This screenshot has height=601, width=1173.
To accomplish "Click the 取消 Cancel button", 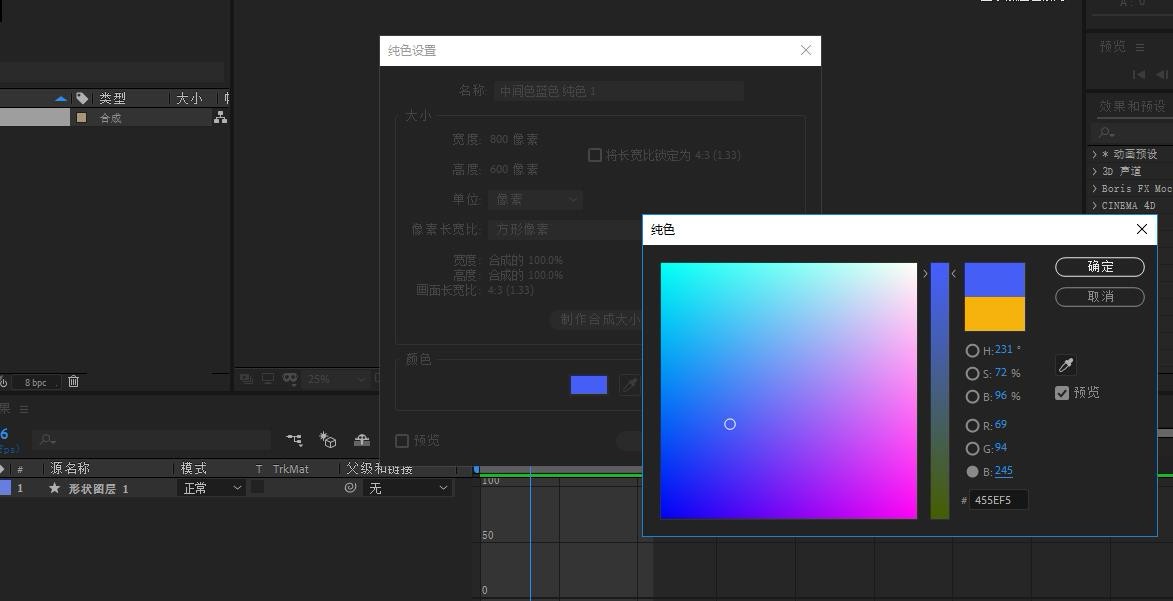I will (1100, 296).
